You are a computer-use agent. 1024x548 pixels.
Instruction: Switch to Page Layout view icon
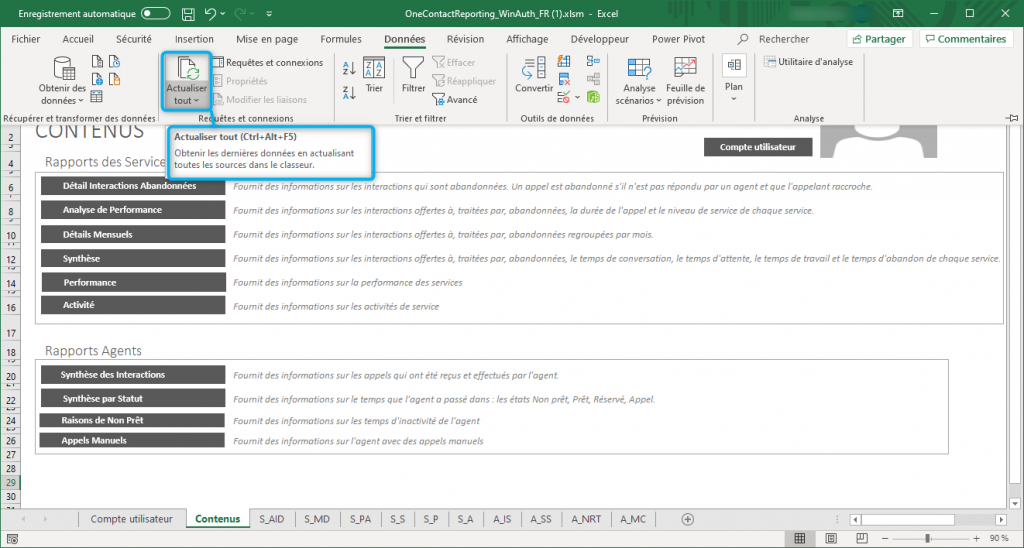click(831, 539)
